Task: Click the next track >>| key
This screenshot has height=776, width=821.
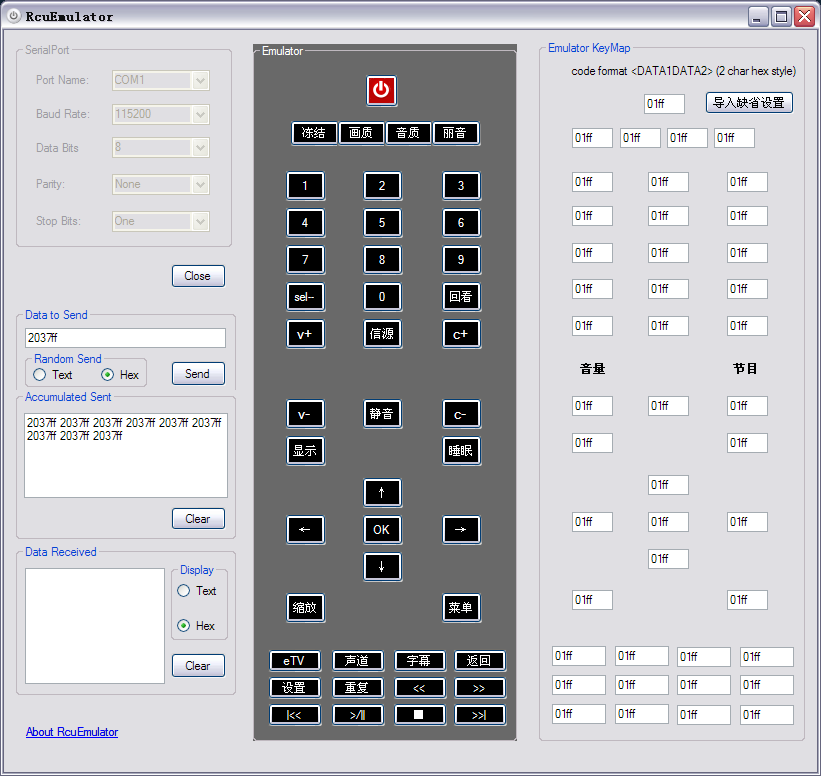Action: click(x=479, y=715)
